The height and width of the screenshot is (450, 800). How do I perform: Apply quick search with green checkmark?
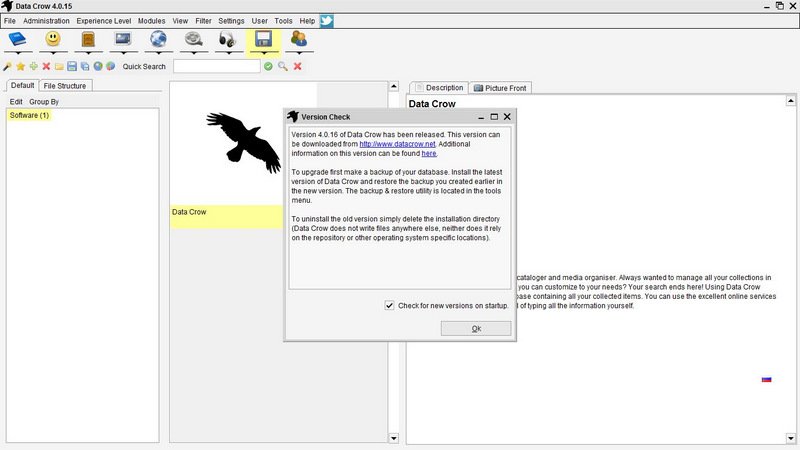pyautogui.click(x=268, y=66)
